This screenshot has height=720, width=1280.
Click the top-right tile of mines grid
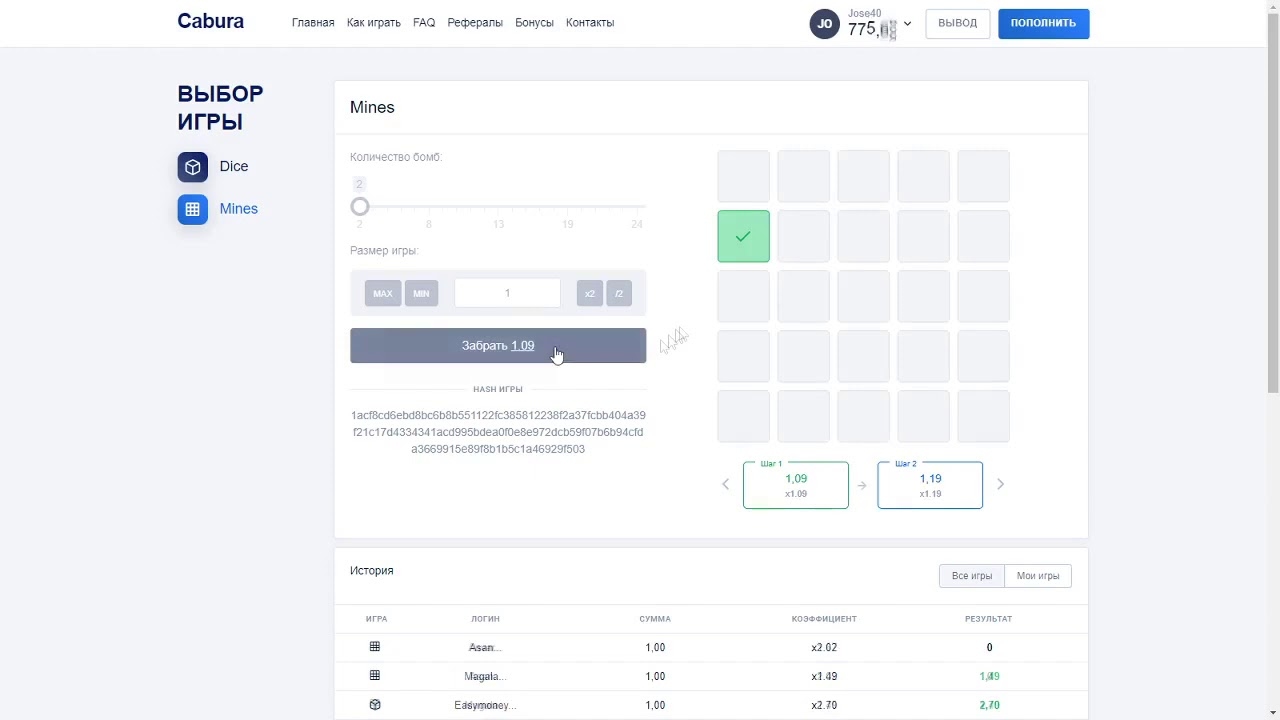pos(983,176)
